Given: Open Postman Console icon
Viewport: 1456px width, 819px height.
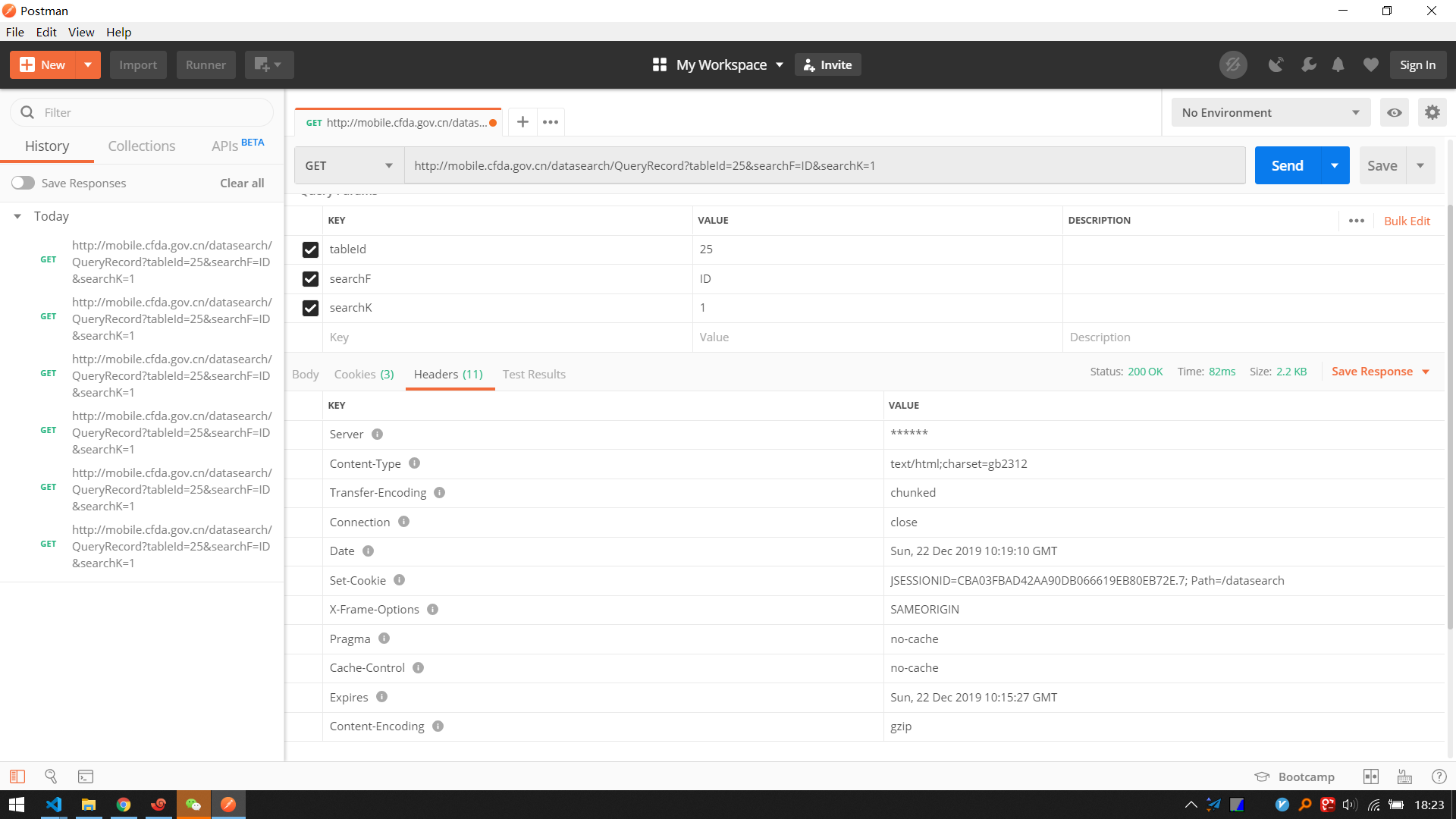Looking at the screenshot, I should (x=86, y=777).
